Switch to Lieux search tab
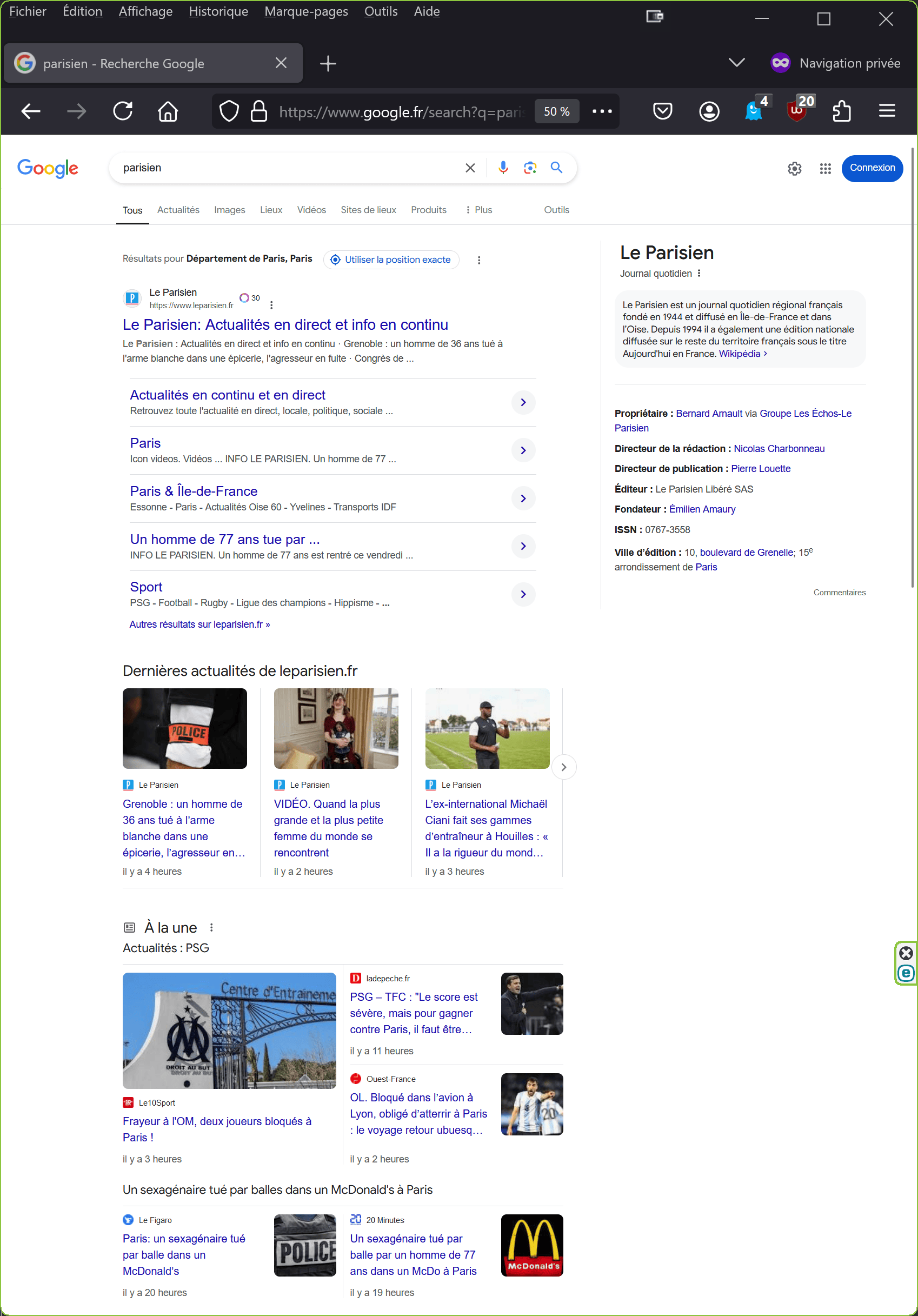The width and height of the screenshot is (918, 1316). tap(271, 210)
